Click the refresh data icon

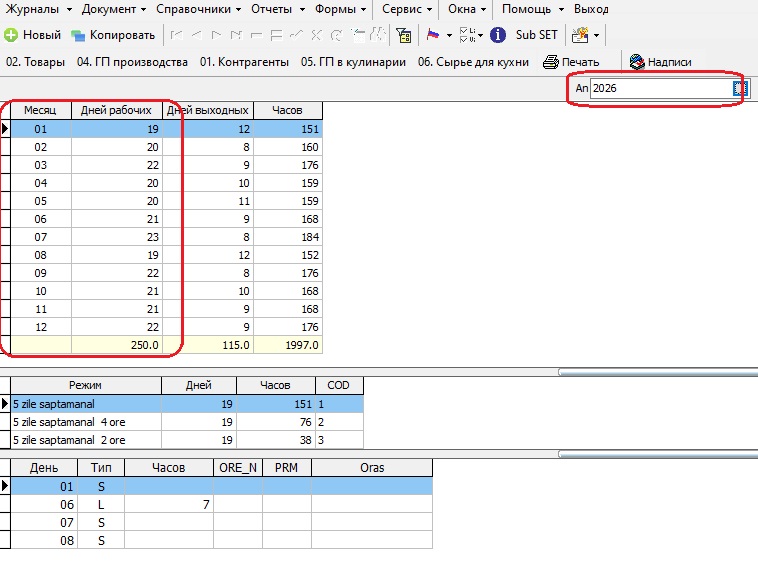336,35
